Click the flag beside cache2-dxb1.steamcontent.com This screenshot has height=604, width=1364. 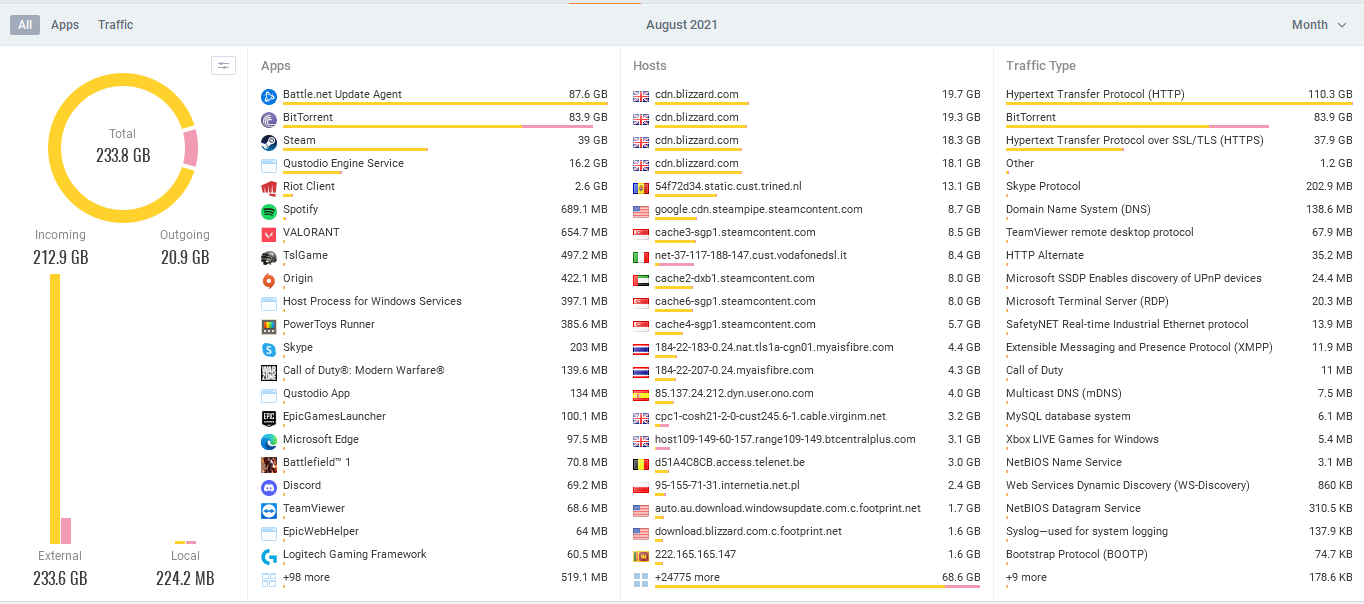641,280
